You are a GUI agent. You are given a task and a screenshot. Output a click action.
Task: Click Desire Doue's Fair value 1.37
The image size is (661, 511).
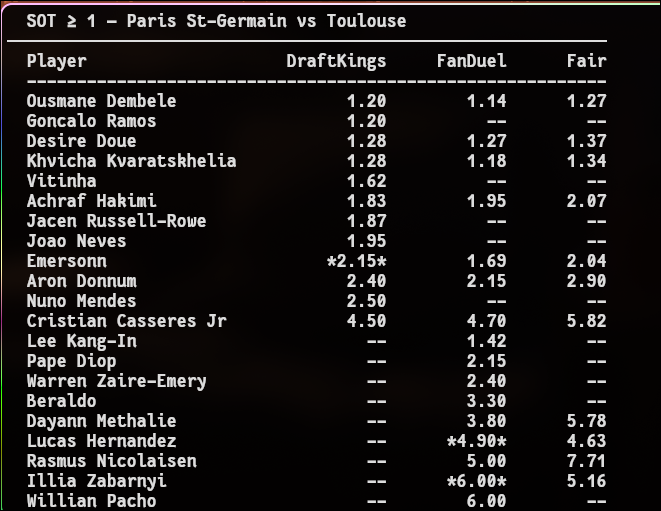coord(586,141)
